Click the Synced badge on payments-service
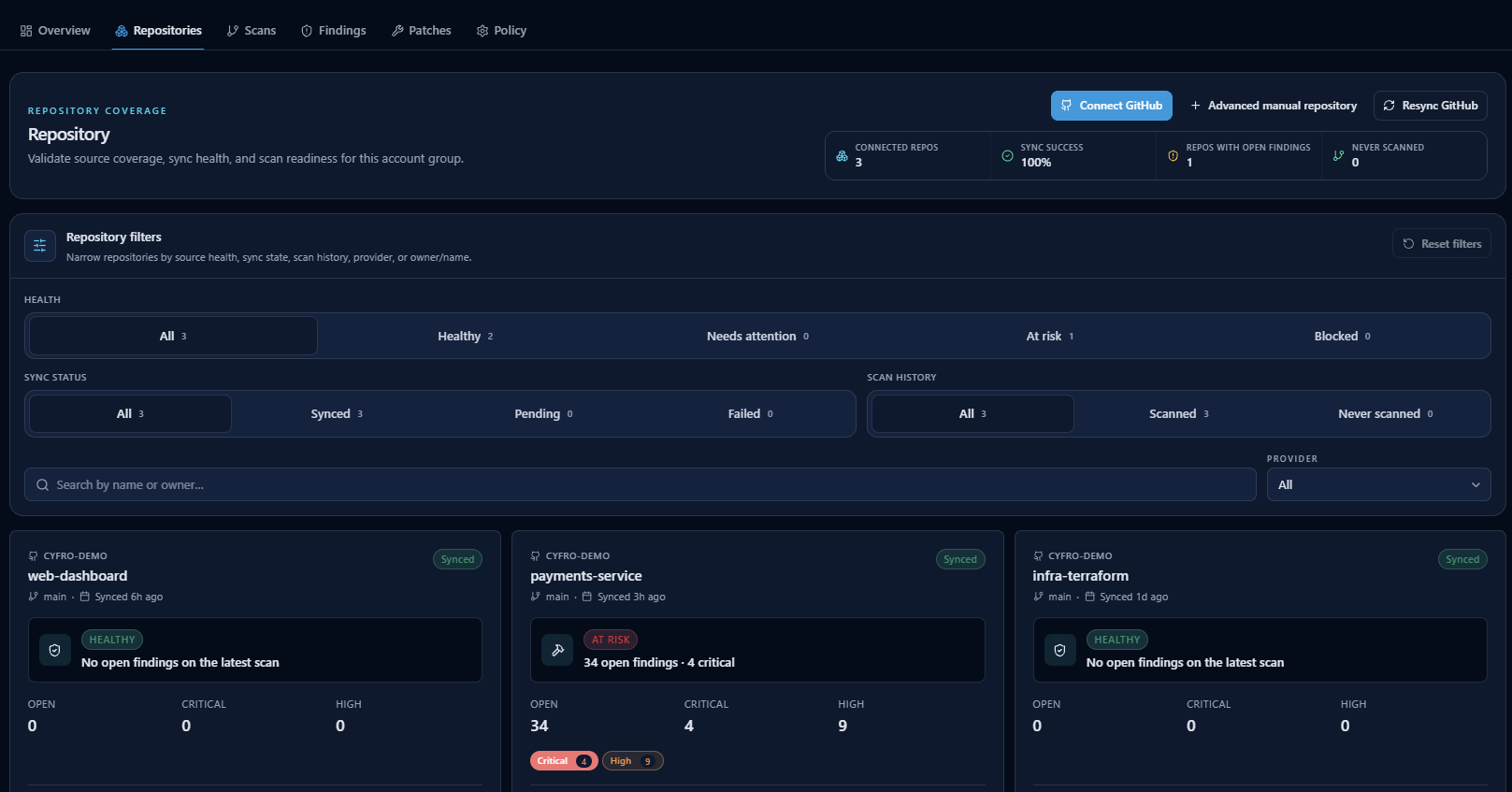 click(960, 559)
